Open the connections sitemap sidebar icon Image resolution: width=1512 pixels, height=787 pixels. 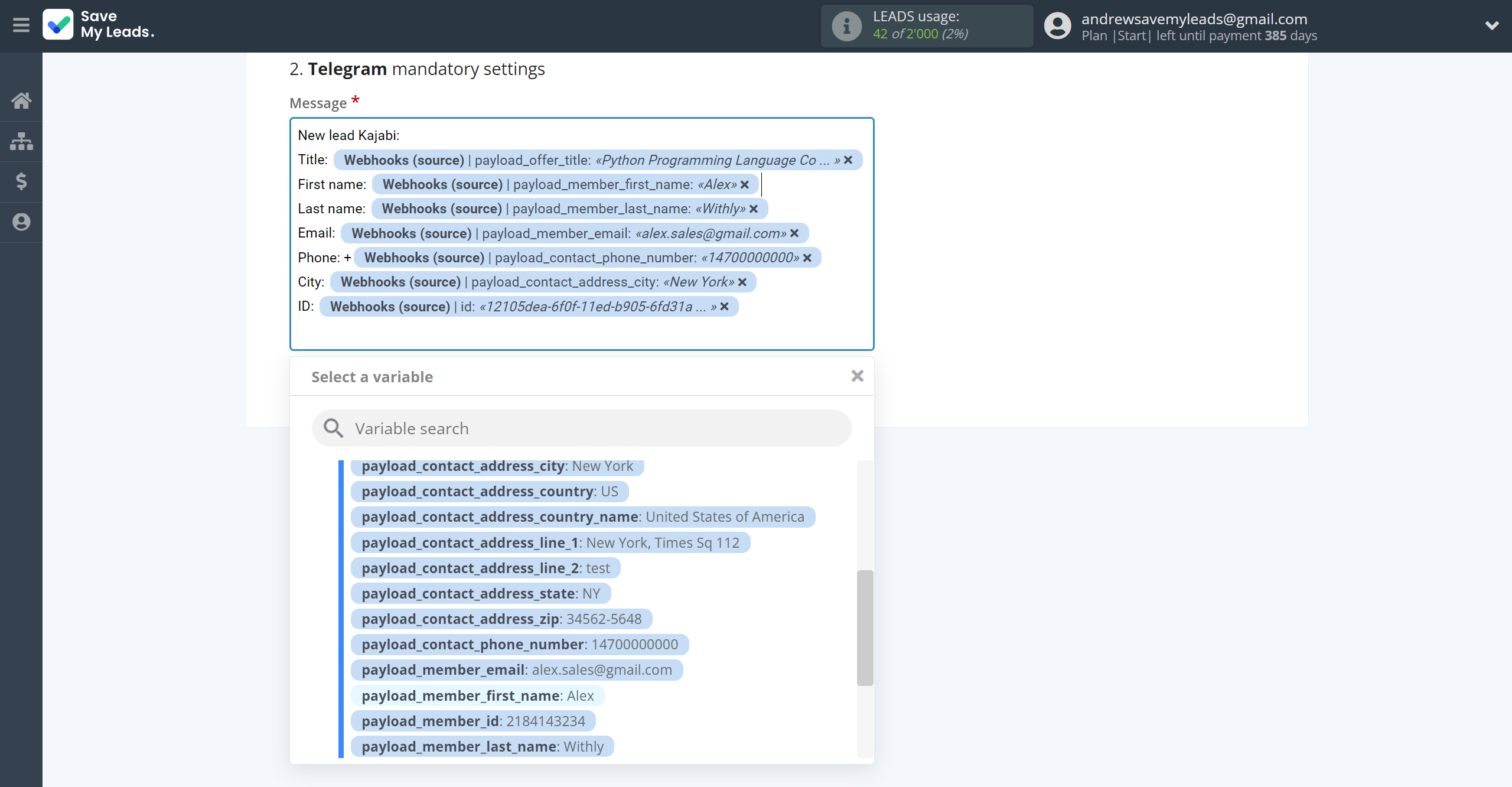[21, 141]
